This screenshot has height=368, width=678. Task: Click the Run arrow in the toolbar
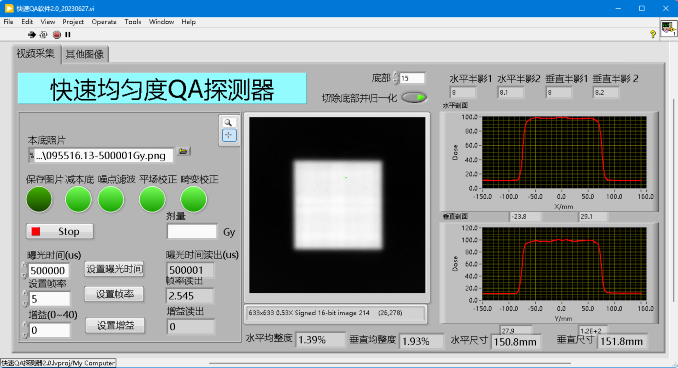pos(32,35)
